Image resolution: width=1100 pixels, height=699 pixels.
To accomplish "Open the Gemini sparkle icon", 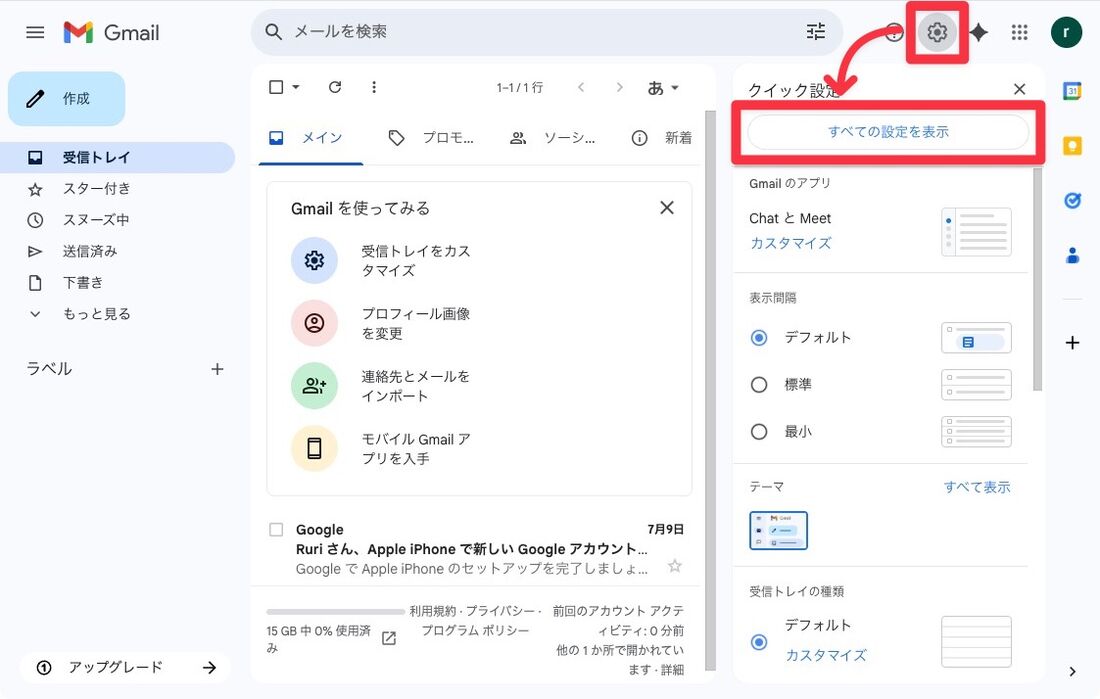I will (x=979, y=32).
